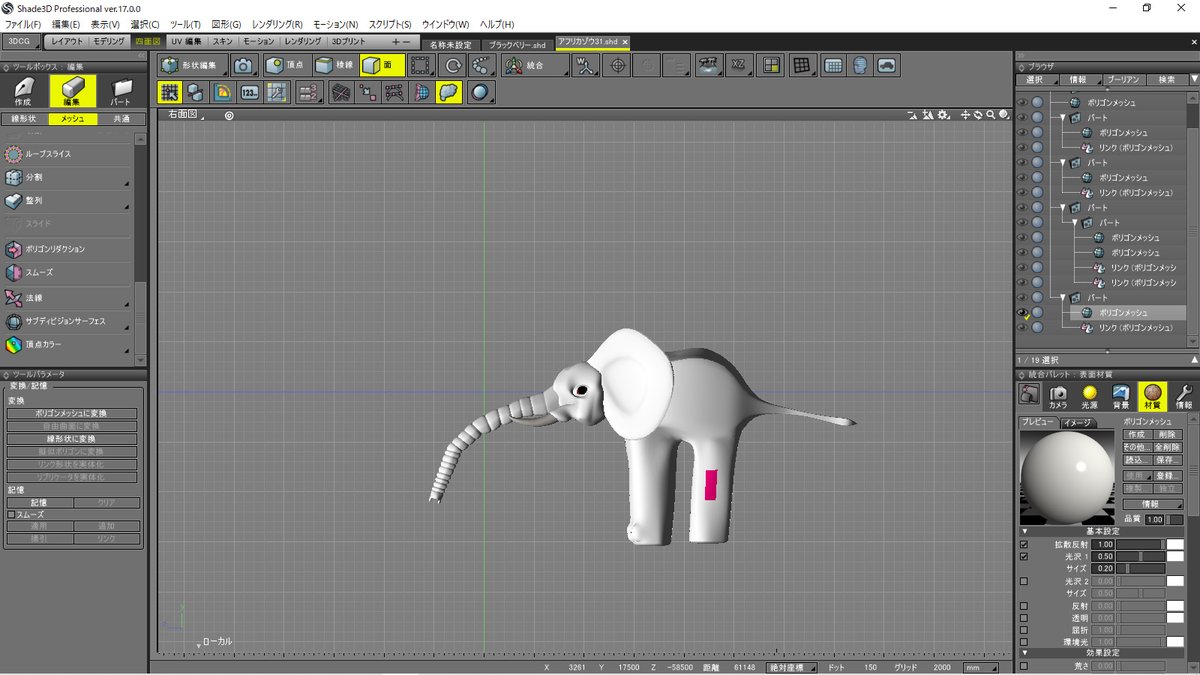Viewport: 1200px width, 675px height.
Task: Switch to the ブラックベリー.shd document tab
Action: click(x=517, y=45)
